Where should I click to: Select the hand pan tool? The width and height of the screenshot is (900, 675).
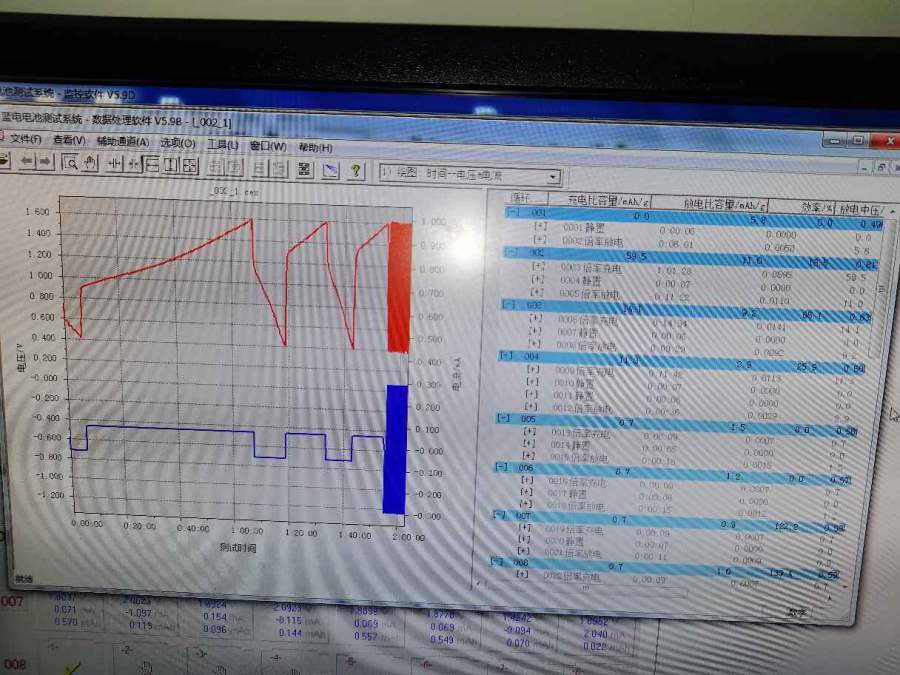(x=89, y=163)
